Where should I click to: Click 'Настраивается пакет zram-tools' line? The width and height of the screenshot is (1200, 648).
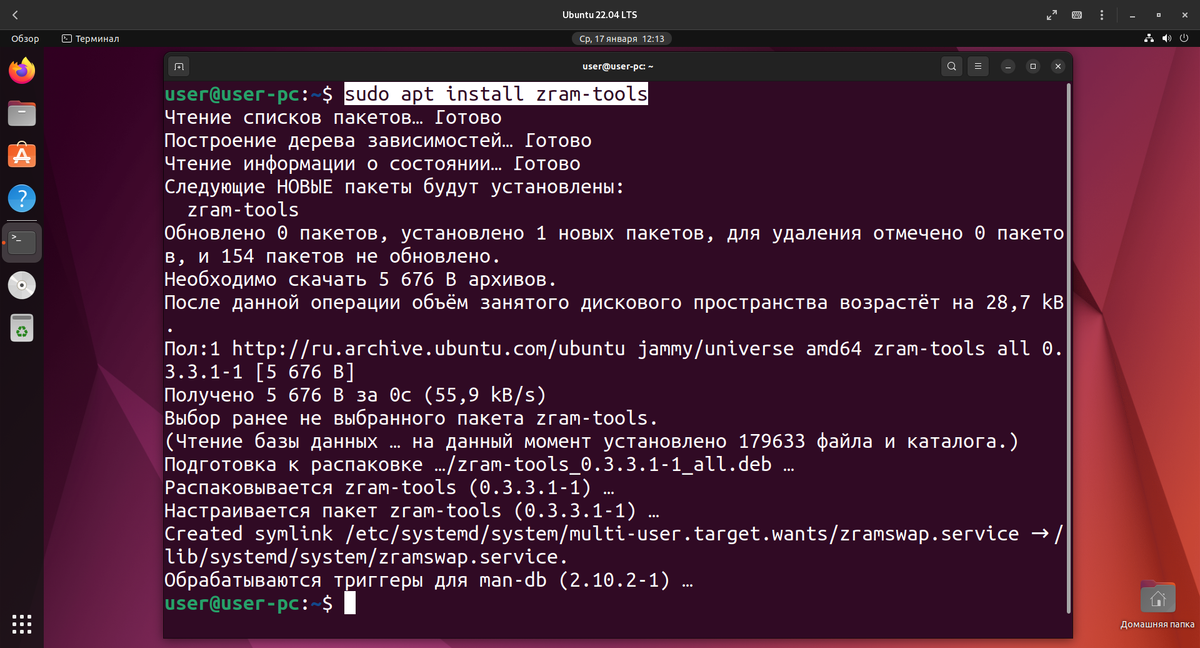tap(412, 511)
